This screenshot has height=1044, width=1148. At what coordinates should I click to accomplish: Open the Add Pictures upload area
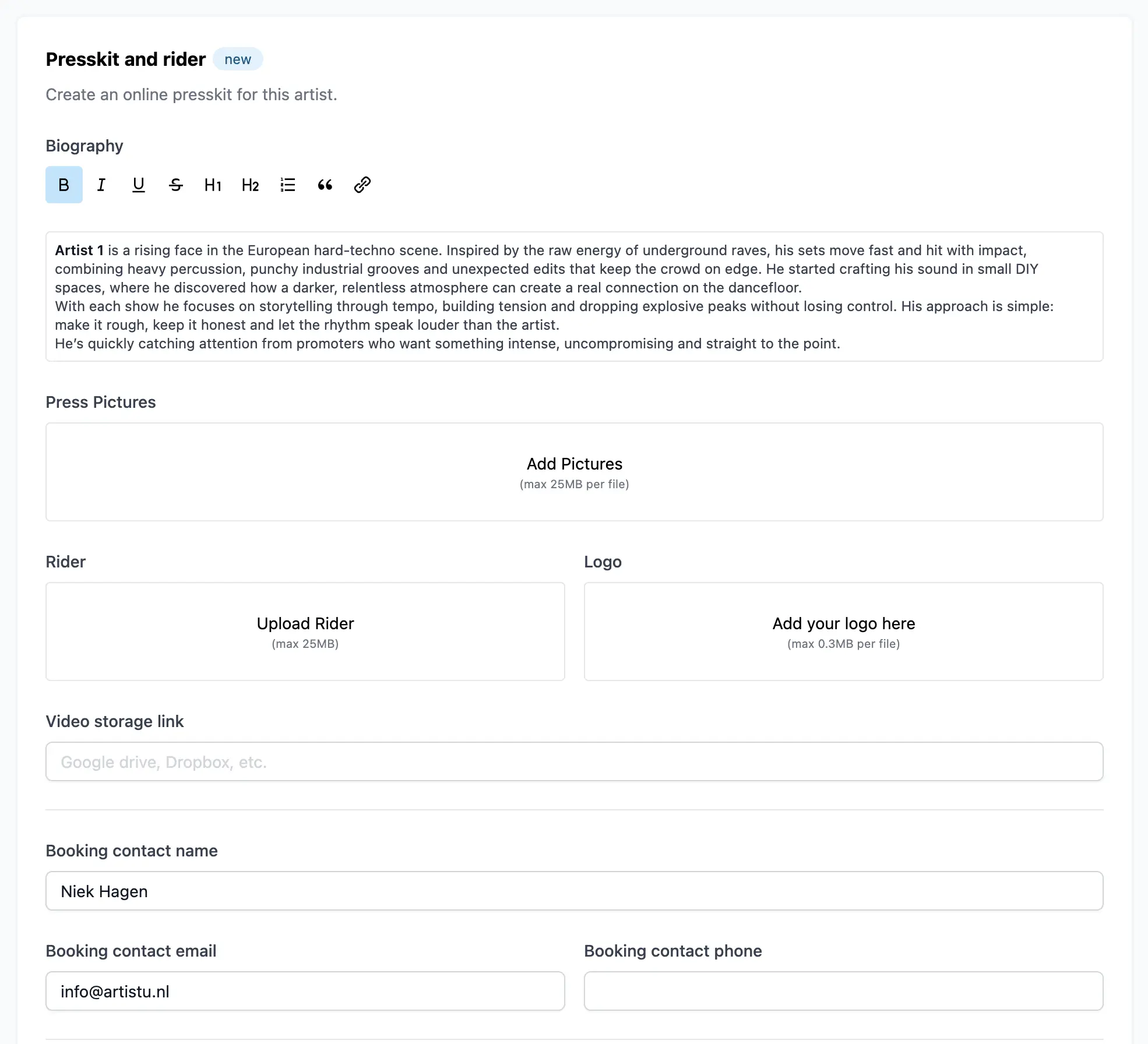point(574,472)
